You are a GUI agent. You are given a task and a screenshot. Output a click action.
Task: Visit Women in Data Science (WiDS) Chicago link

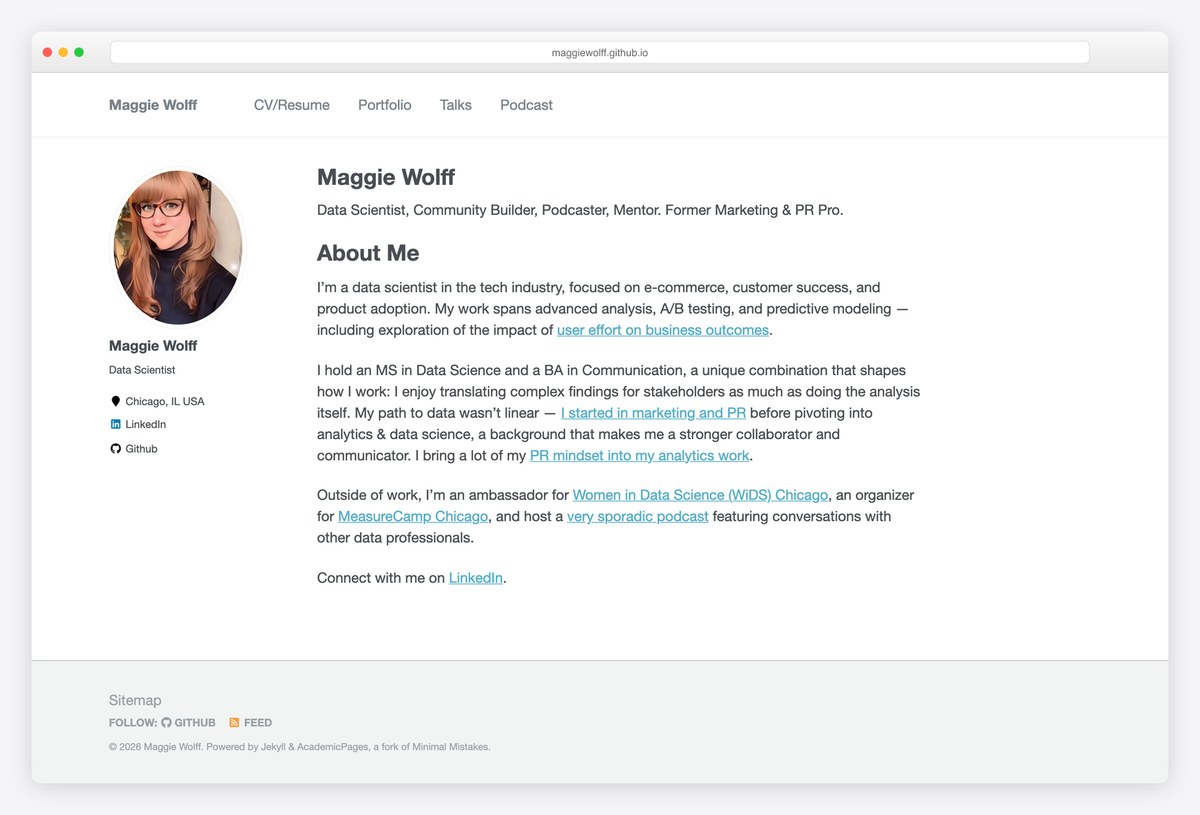point(700,495)
